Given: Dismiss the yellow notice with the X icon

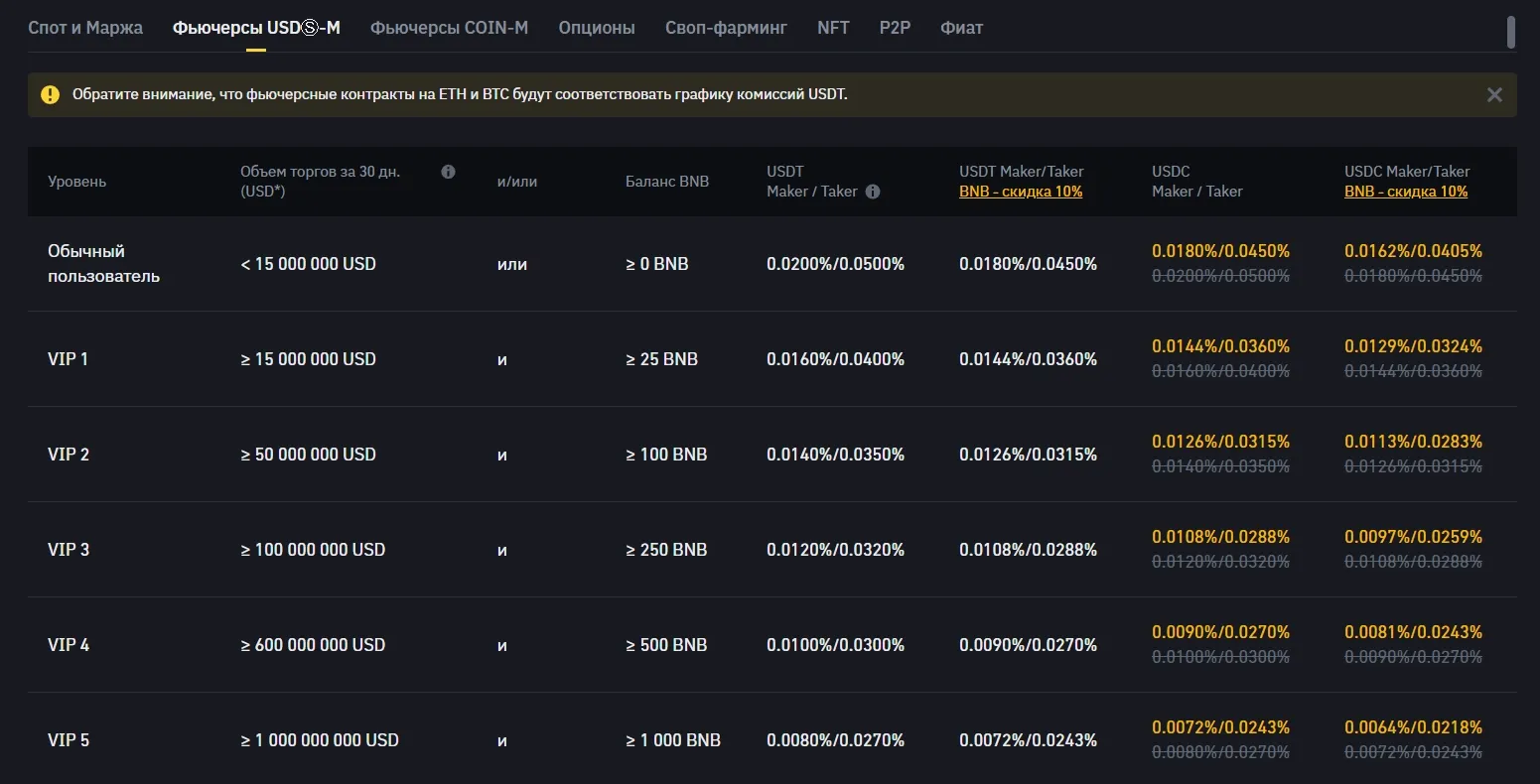Looking at the screenshot, I should pyautogui.click(x=1494, y=95).
